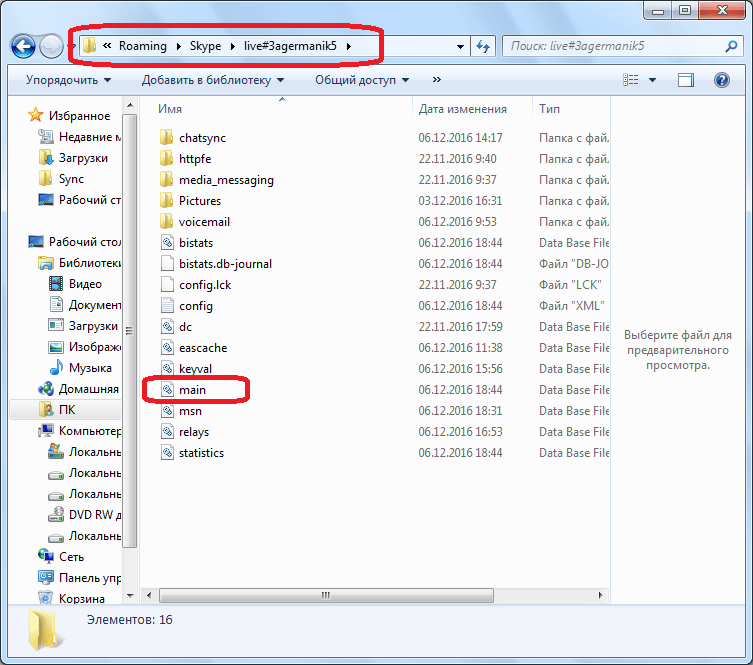Toggle the preview pane button

[685, 80]
